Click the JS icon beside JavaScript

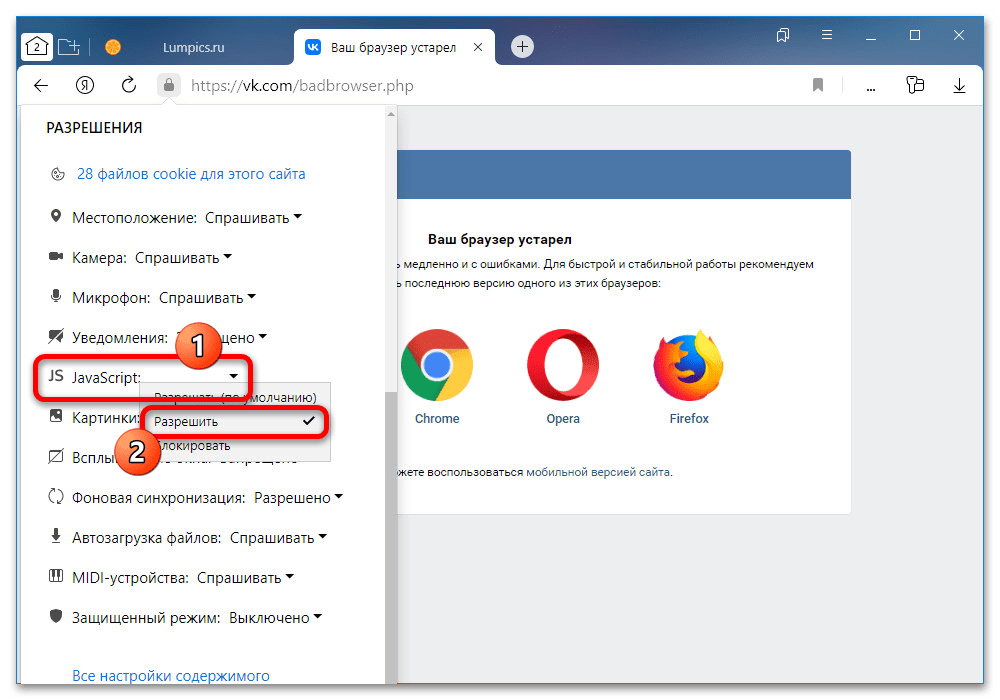coord(56,376)
